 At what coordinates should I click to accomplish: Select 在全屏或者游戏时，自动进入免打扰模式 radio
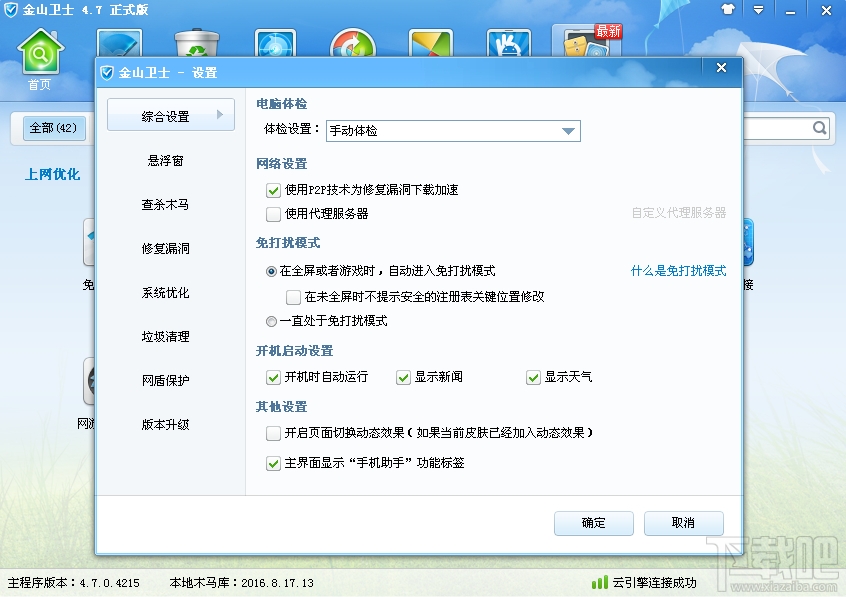tap(271, 272)
